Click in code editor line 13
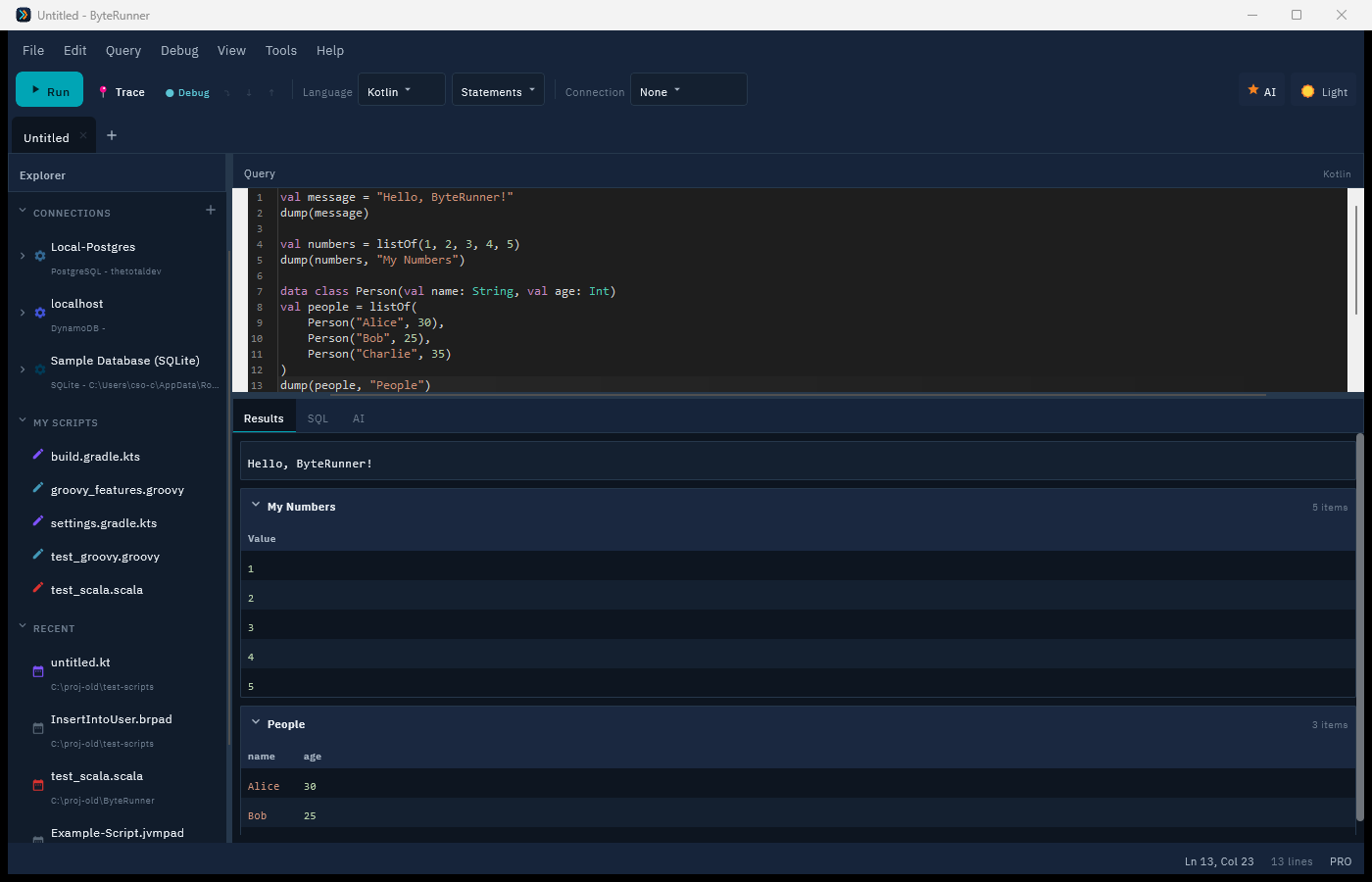This screenshot has height=882, width=1372. pos(813,385)
